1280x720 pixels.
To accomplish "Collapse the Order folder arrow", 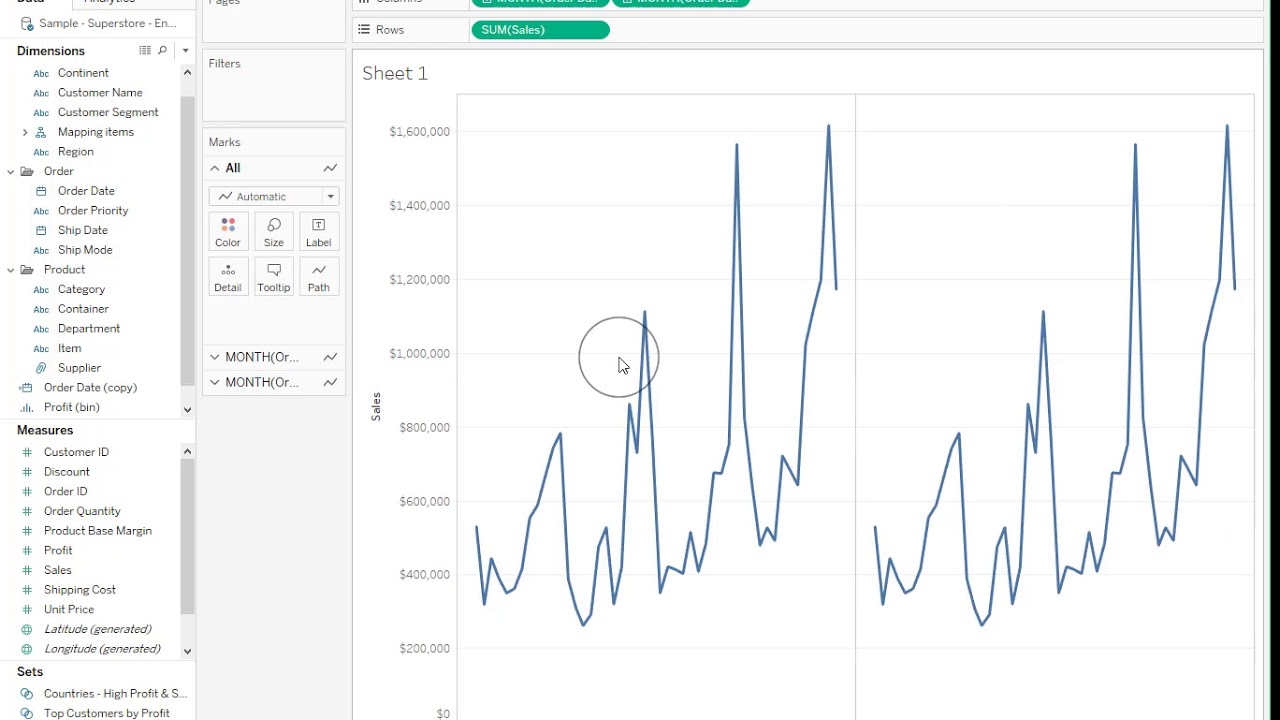I will tap(11, 171).
